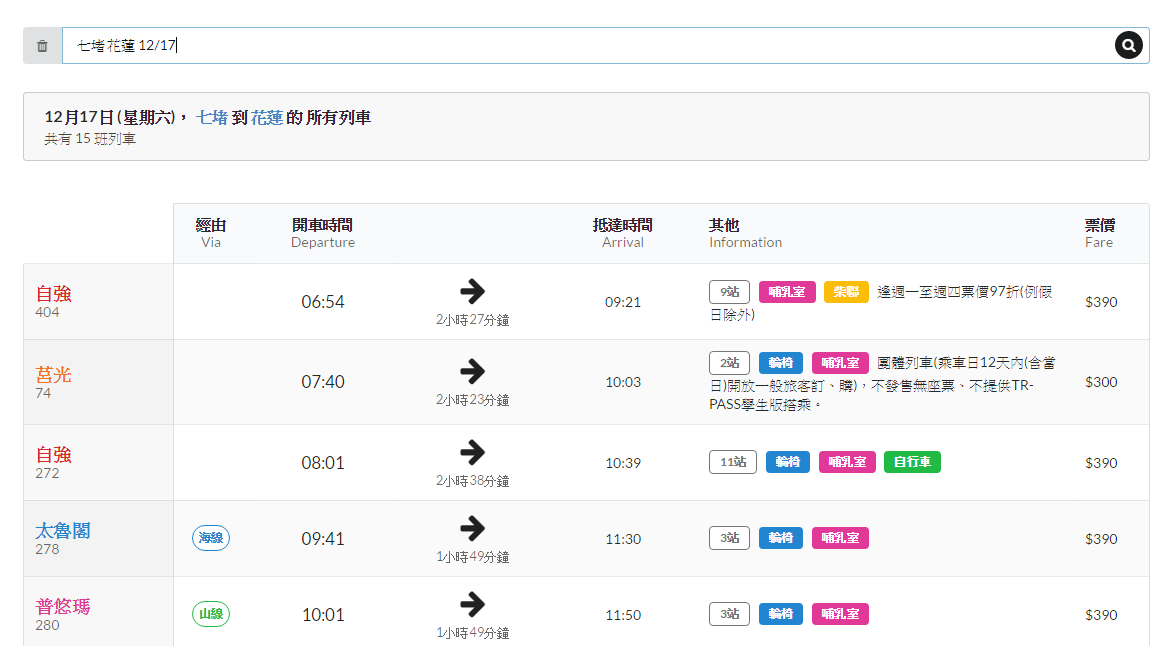The image size is (1173, 646).
Task: Click the 9站 stops badge for train 404
Action: pyautogui.click(x=729, y=292)
